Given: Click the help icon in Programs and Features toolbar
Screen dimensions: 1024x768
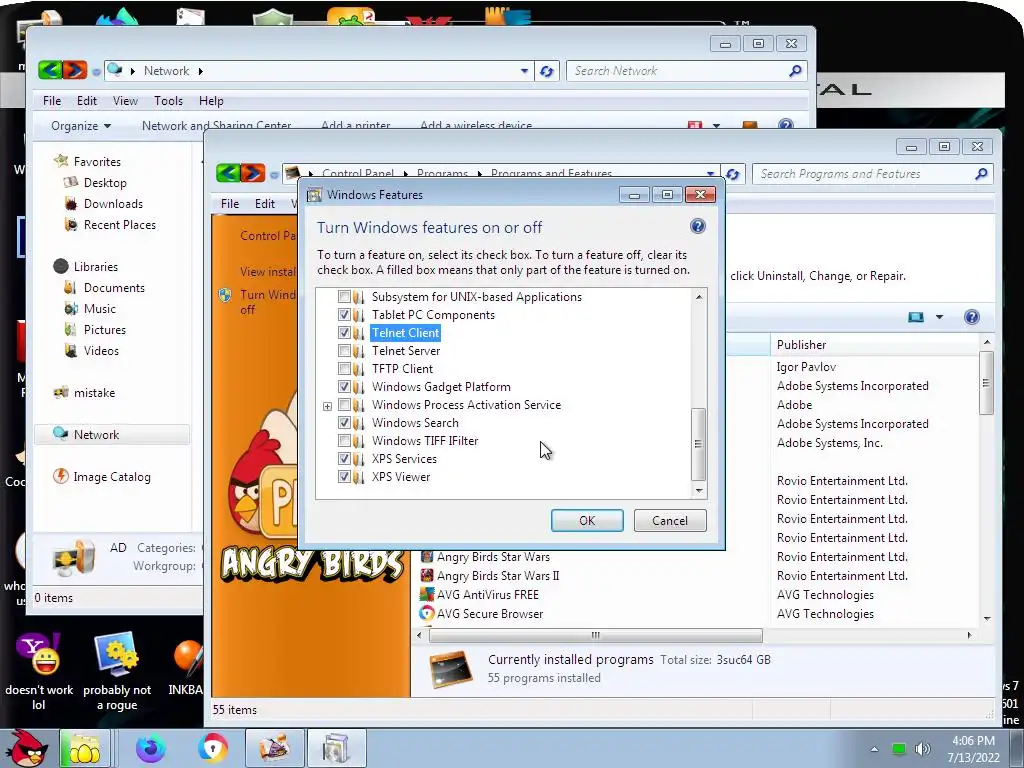Looking at the screenshot, I should click(971, 317).
